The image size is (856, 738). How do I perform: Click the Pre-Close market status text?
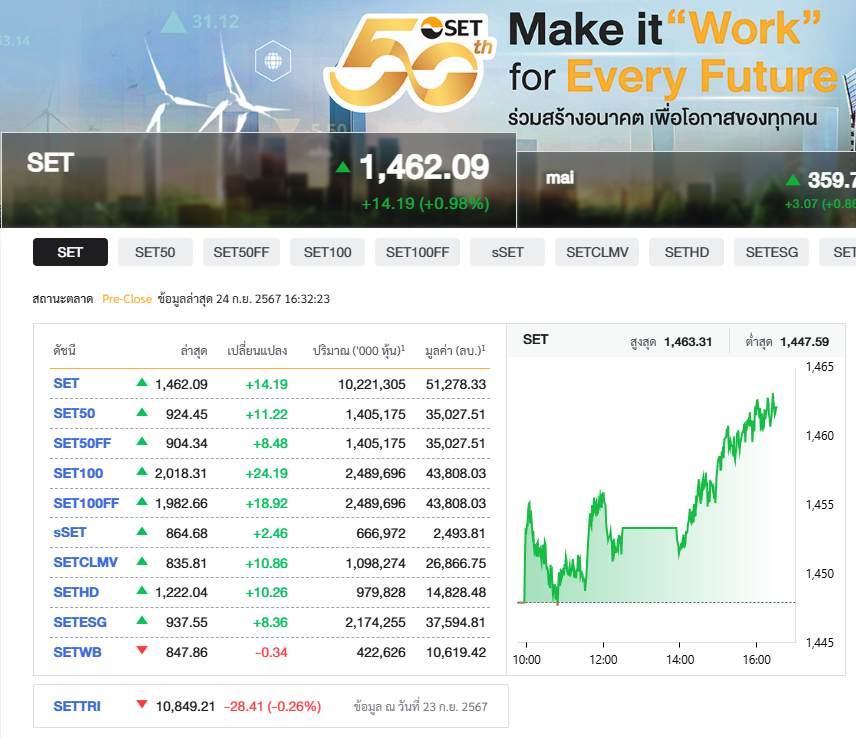(127, 299)
